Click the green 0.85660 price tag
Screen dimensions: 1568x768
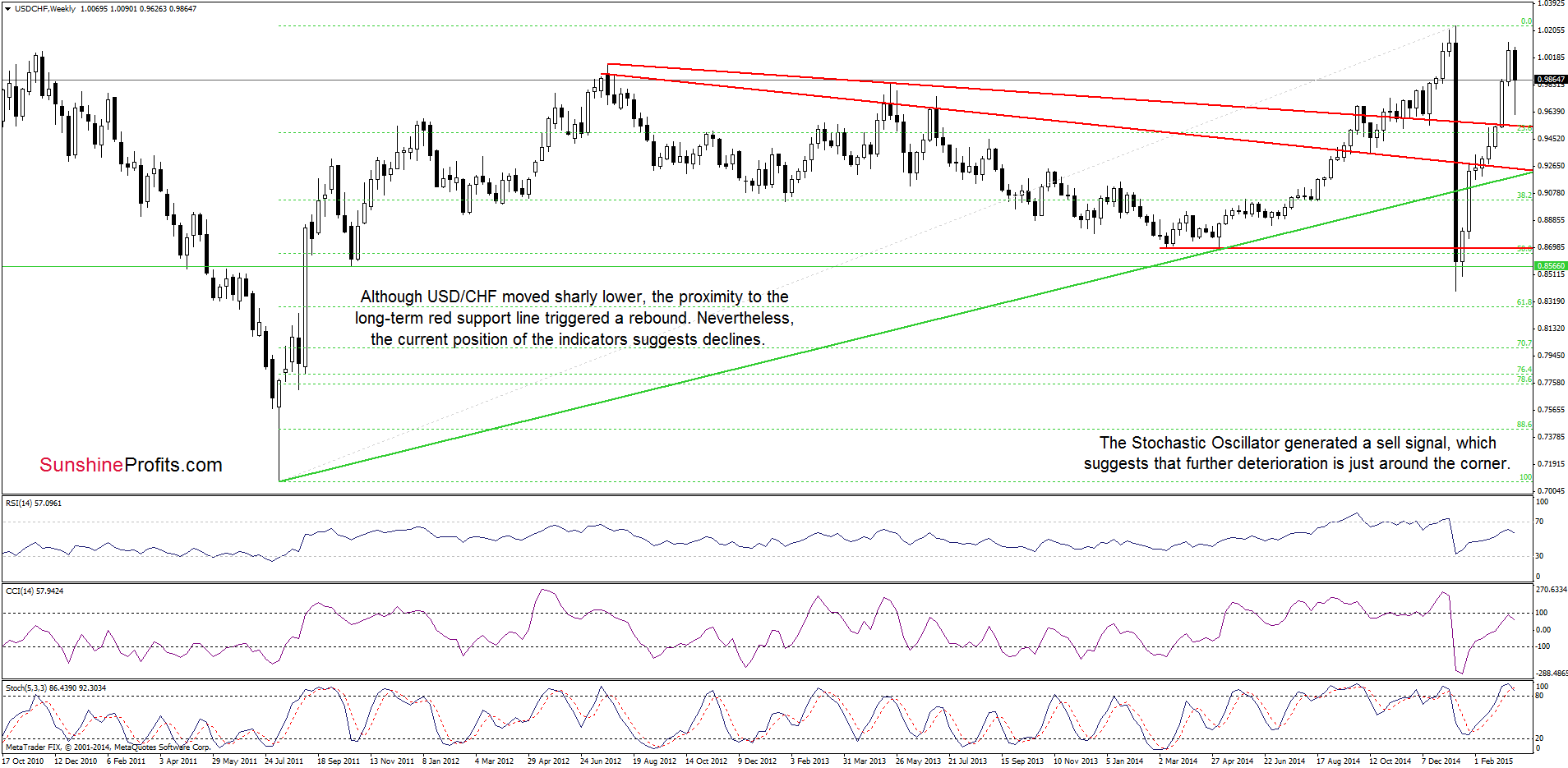tap(1551, 266)
